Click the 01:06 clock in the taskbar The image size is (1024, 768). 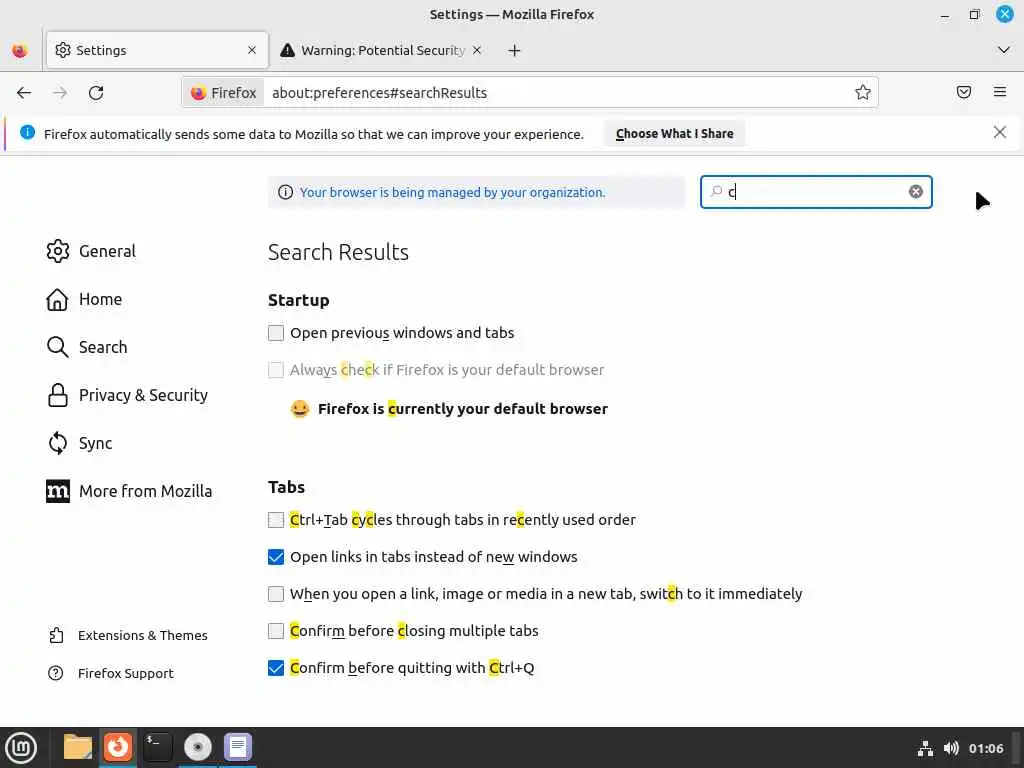[986, 748]
